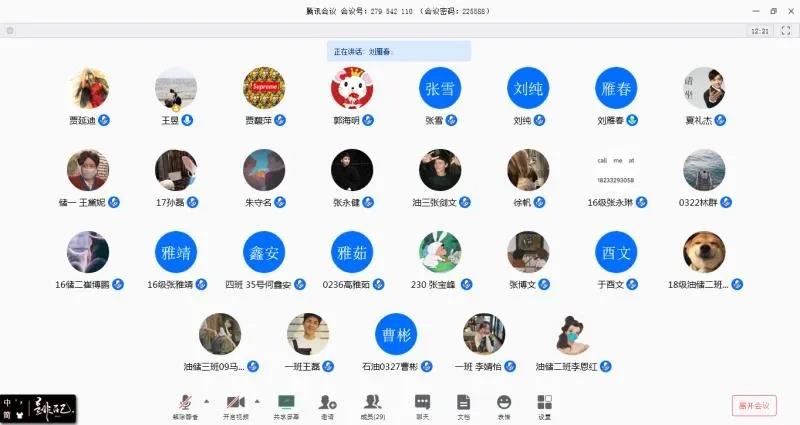Expand video options arrow beside camera
The image size is (800, 425).
pyautogui.click(x=257, y=400)
